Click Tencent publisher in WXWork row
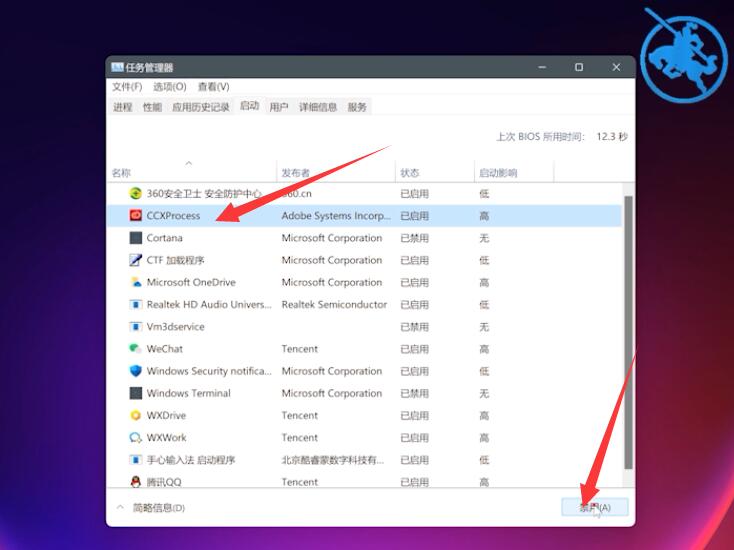 click(300, 438)
